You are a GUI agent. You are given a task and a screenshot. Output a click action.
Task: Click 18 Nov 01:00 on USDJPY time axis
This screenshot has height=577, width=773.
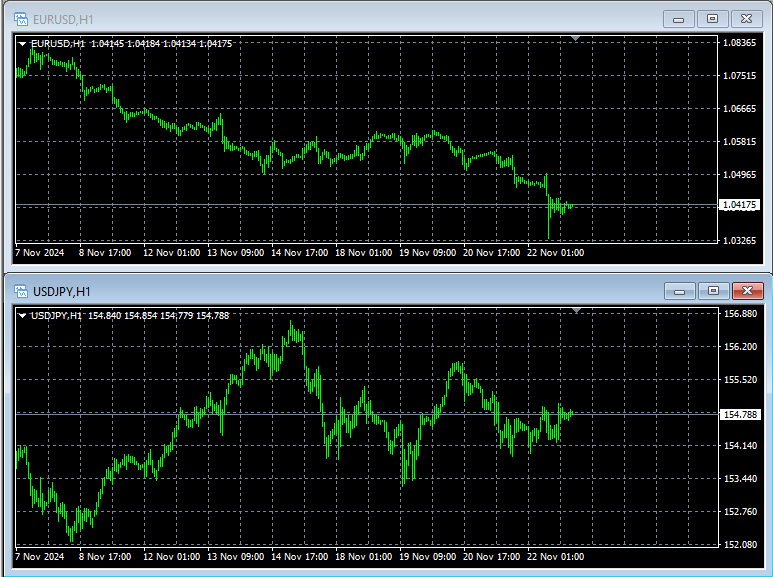pyautogui.click(x=364, y=557)
